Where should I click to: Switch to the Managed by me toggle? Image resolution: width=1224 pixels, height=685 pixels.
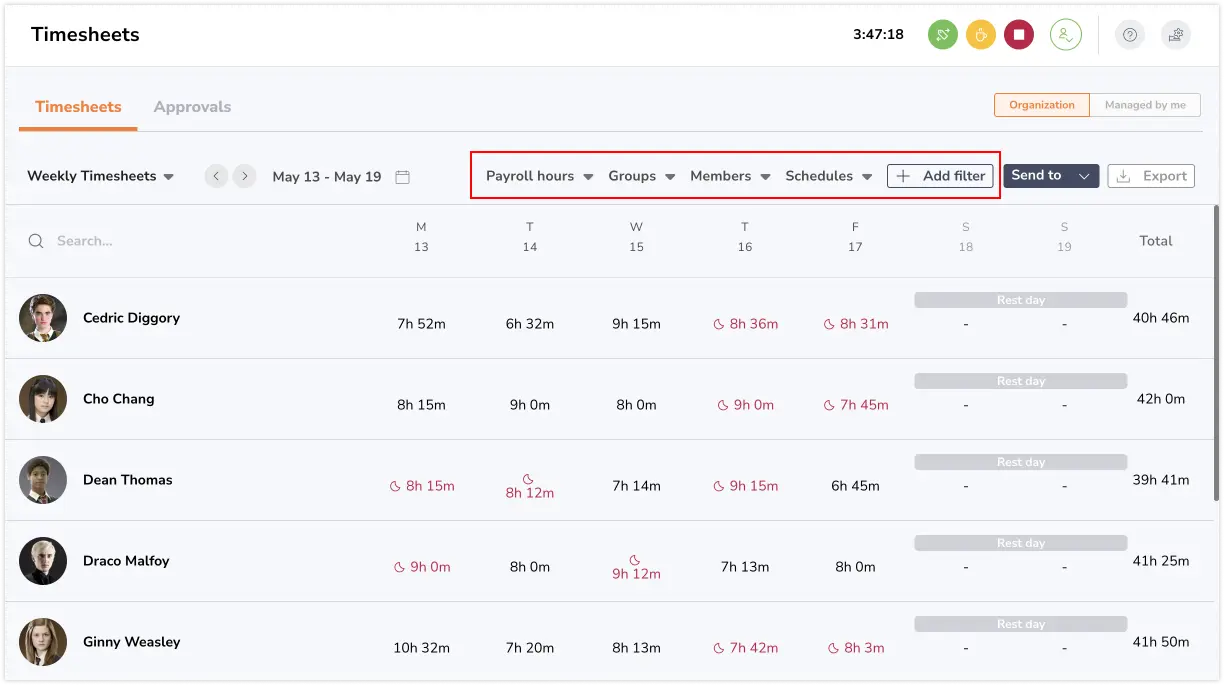click(1145, 104)
